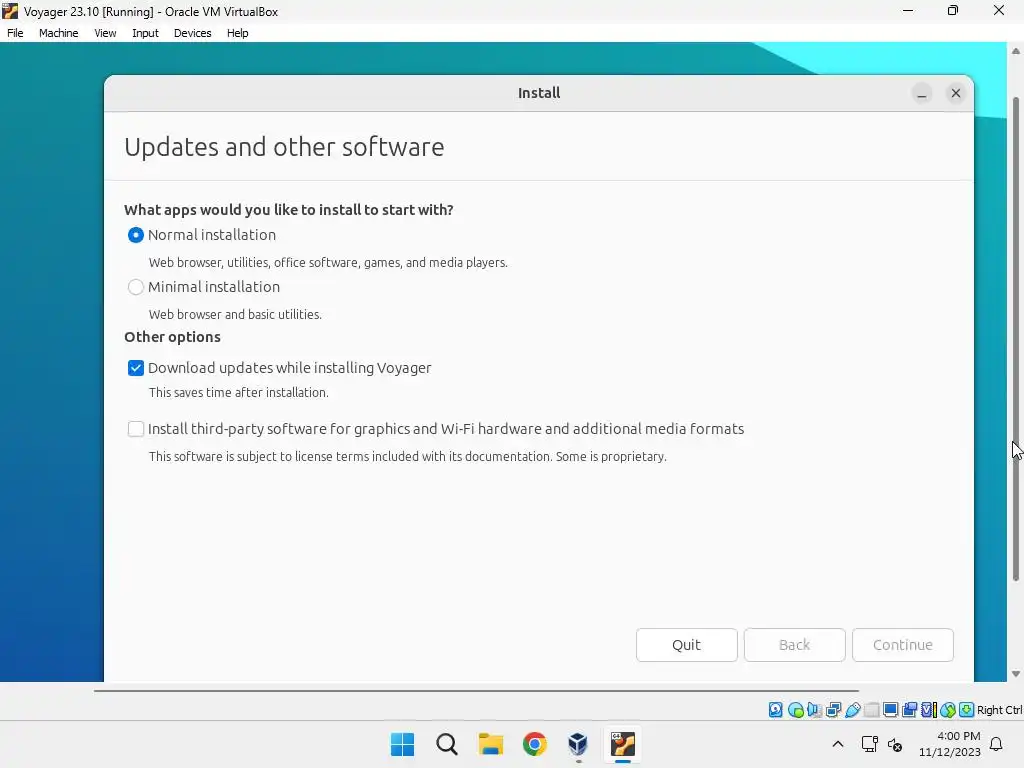Close the Install dialog
The image size is (1024, 768).
955,93
